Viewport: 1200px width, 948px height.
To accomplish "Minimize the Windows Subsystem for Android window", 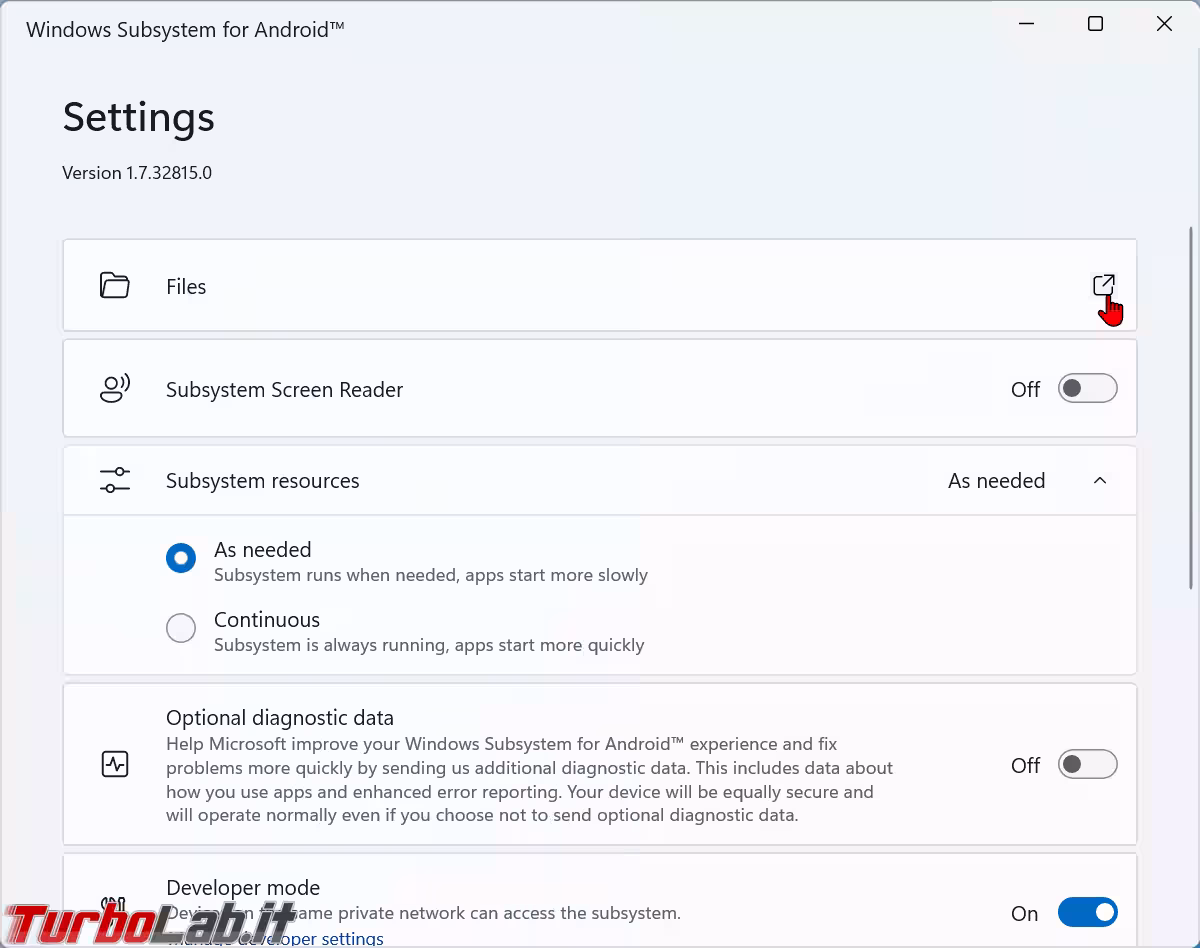I will pyautogui.click(x=1027, y=24).
